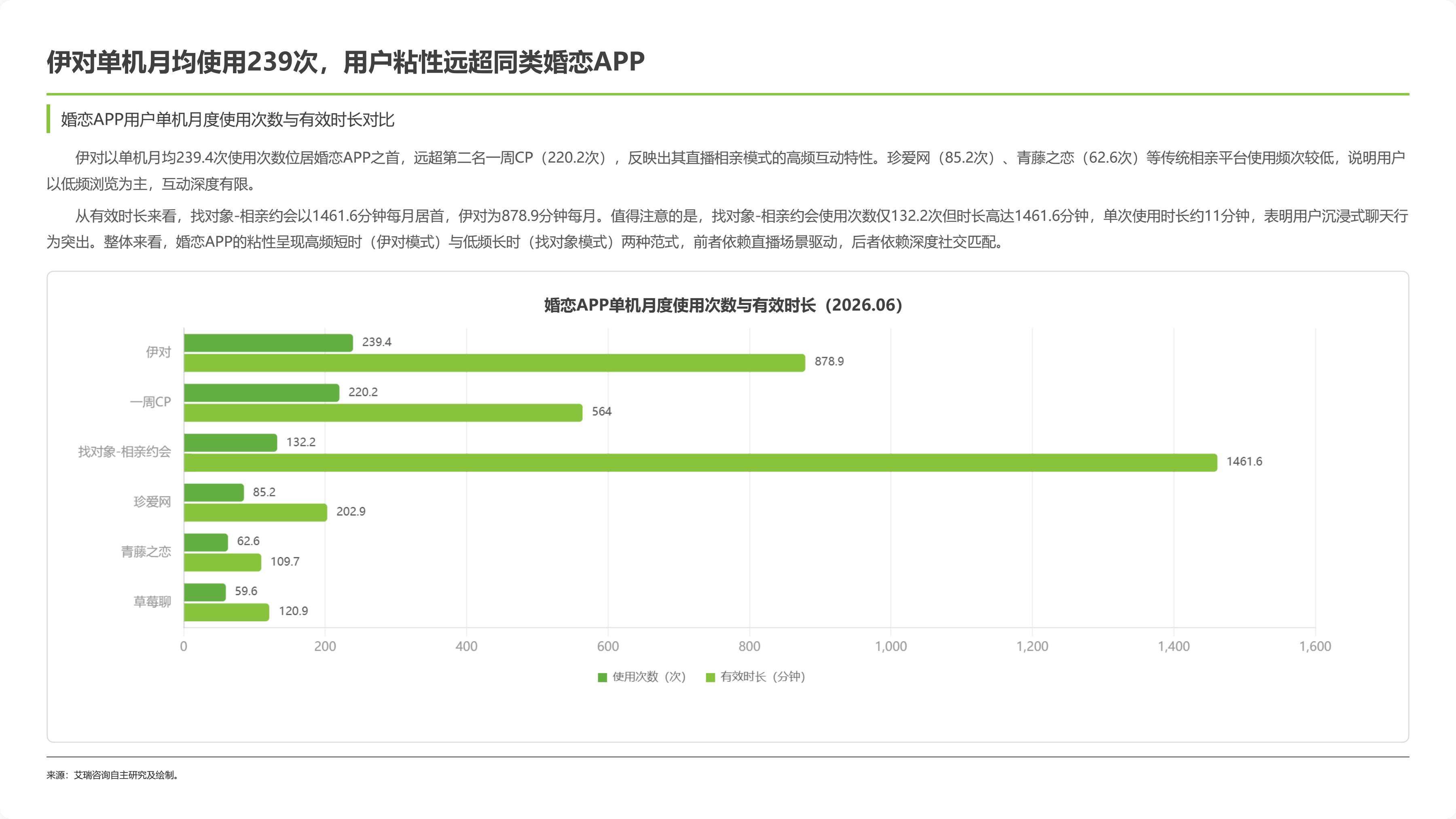Select the 珍爱网 light green duration bar

coord(256,513)
